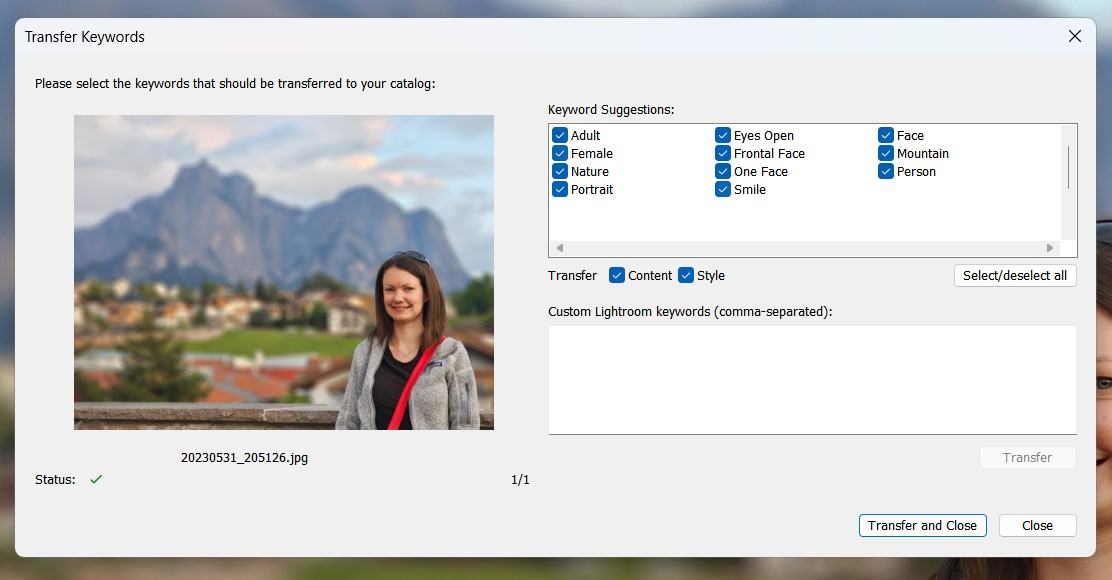Toggle the Eyes Open keyword checkbox

click(723, 135)
